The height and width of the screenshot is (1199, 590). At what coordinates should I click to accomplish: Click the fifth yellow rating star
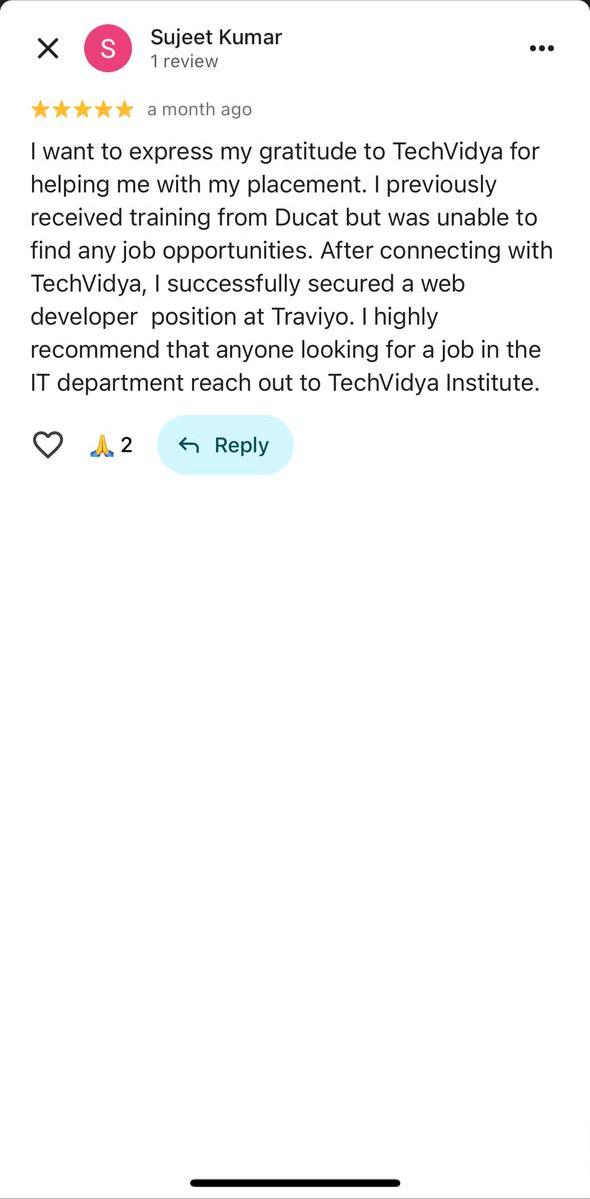click(124, 110)
